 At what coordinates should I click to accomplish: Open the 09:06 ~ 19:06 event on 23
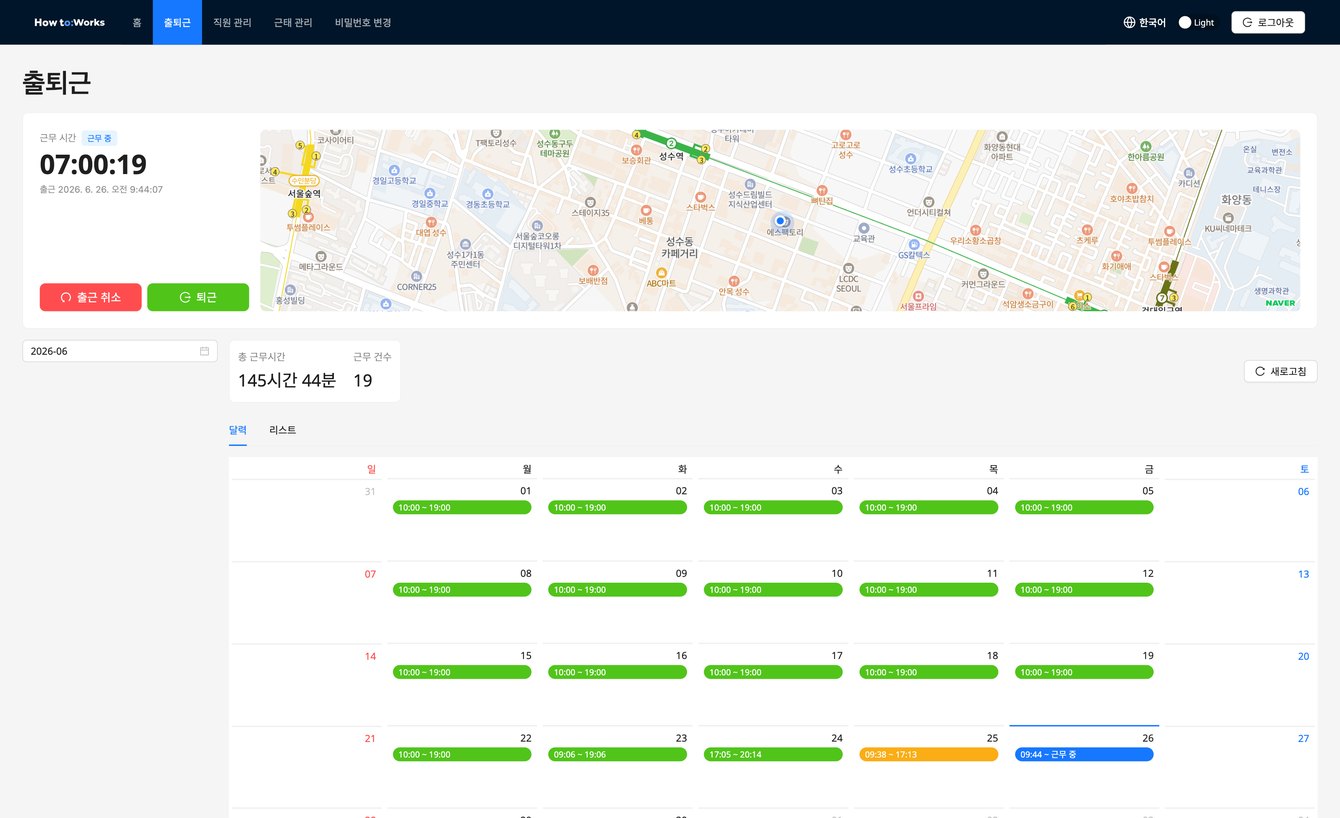(618, 754)
